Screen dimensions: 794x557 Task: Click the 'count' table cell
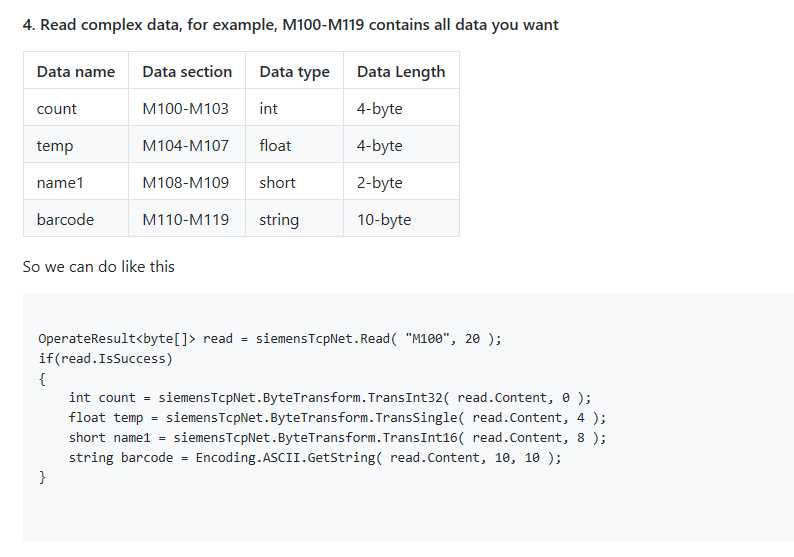coord(76,108)
